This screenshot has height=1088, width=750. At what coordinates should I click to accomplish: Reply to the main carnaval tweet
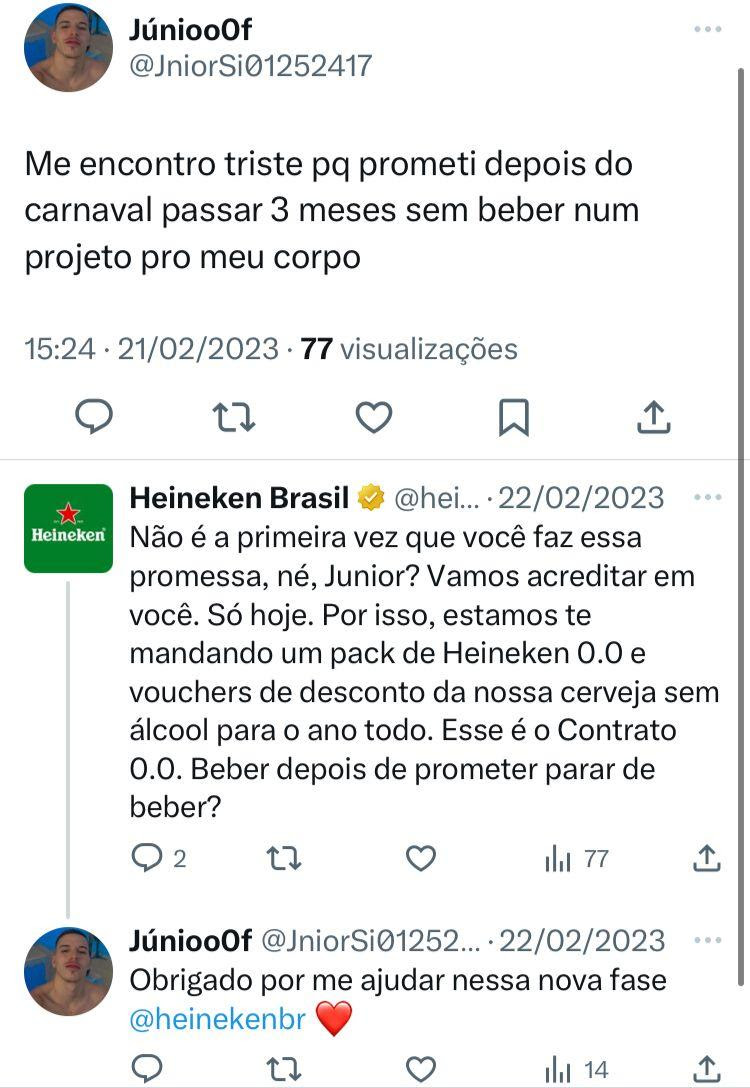[x=94, y=416]
